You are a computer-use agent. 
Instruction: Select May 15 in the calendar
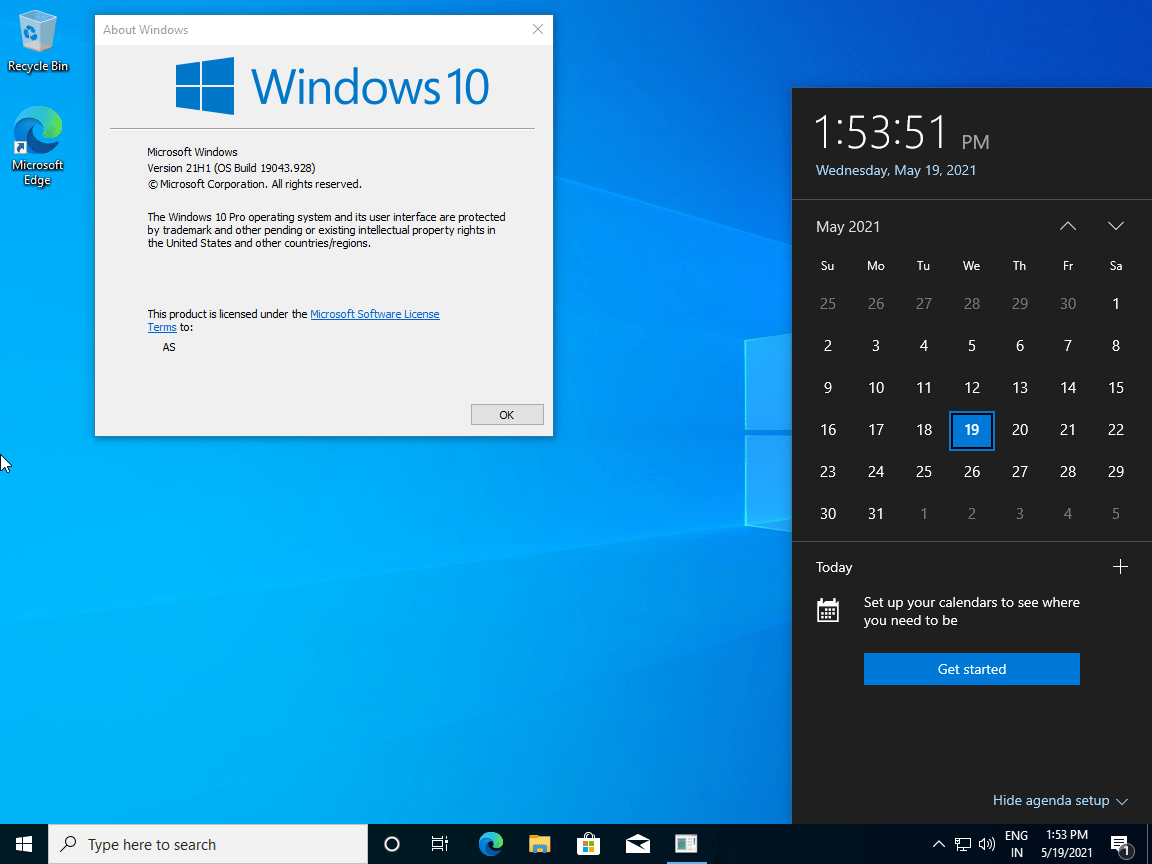[x=1115, y=388]
